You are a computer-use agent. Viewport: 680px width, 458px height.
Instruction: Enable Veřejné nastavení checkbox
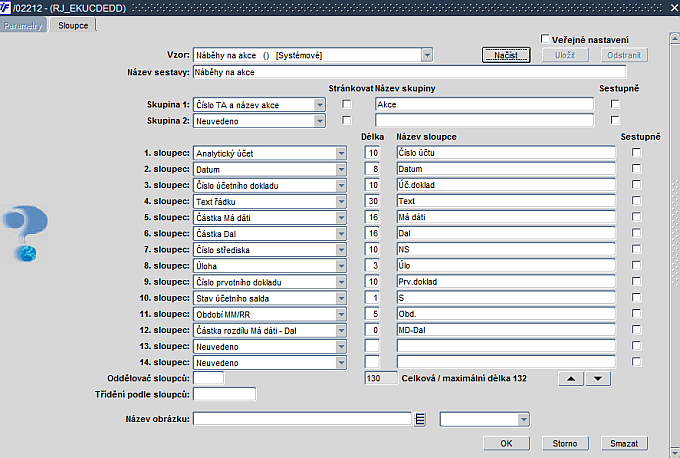pos(545,39)
